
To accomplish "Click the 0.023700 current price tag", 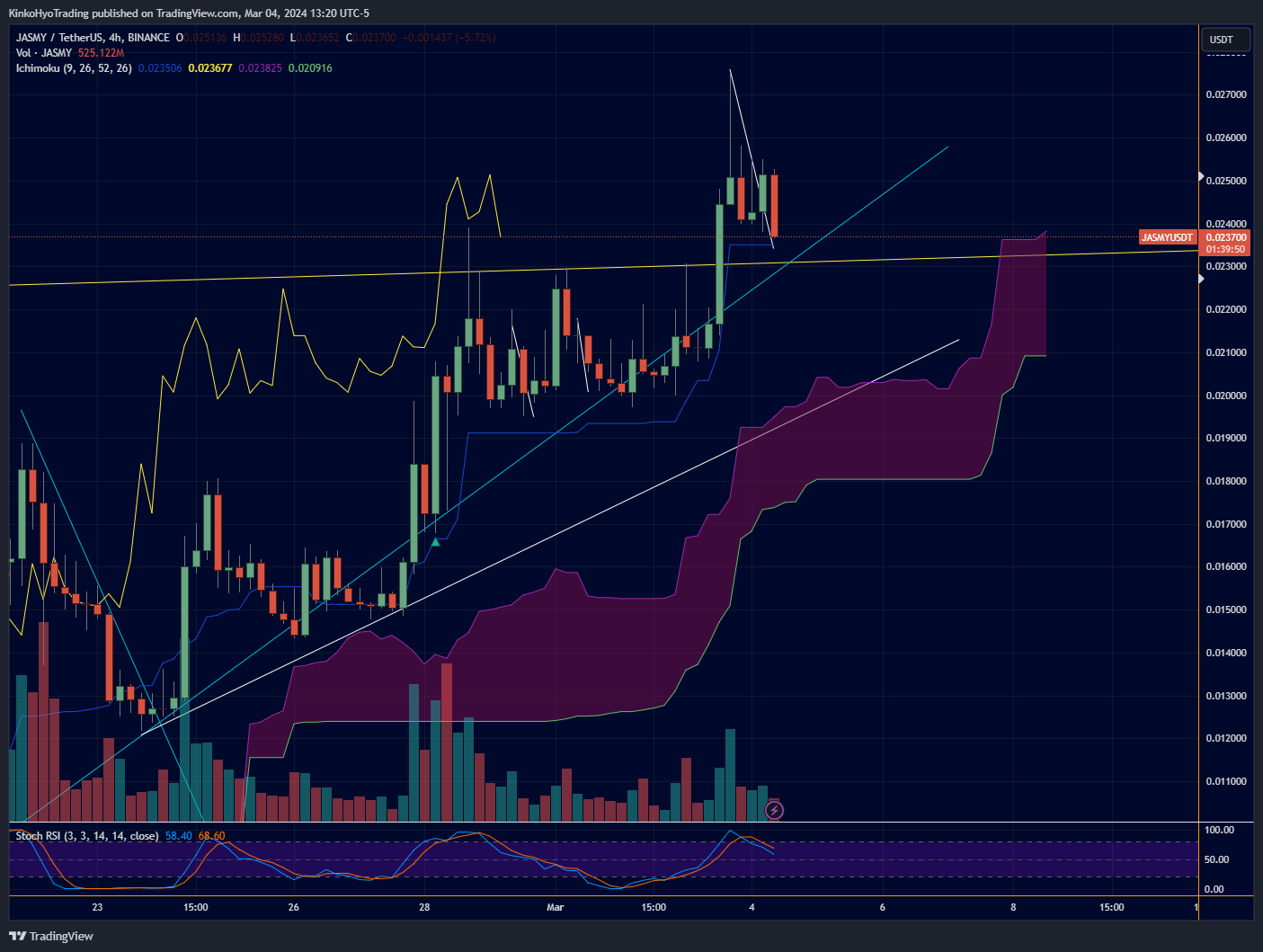I will point(1226,237).
